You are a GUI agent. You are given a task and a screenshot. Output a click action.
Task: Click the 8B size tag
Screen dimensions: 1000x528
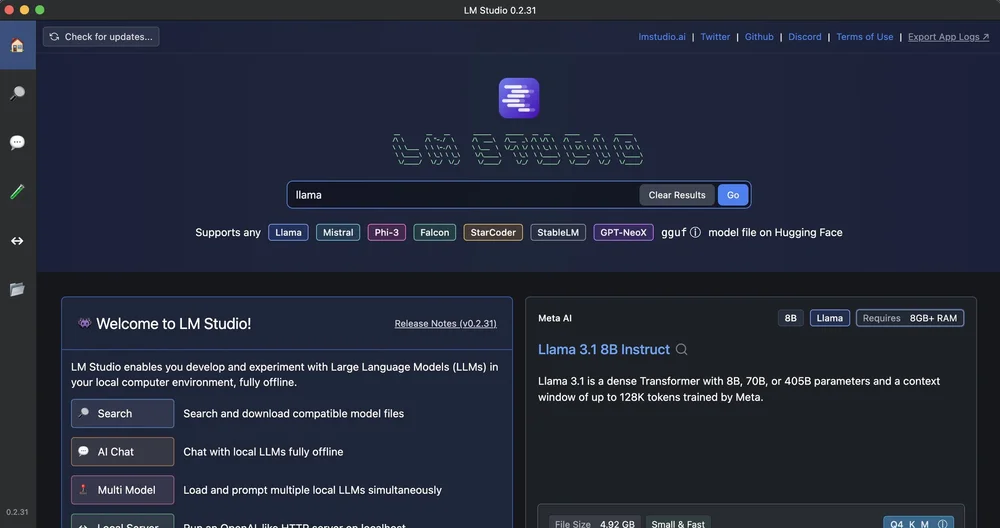(791, 318)
